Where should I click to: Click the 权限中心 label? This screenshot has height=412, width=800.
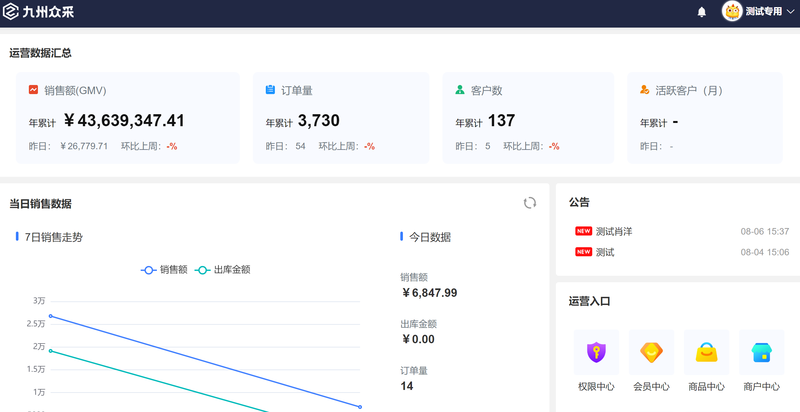[x=596, y=387]
